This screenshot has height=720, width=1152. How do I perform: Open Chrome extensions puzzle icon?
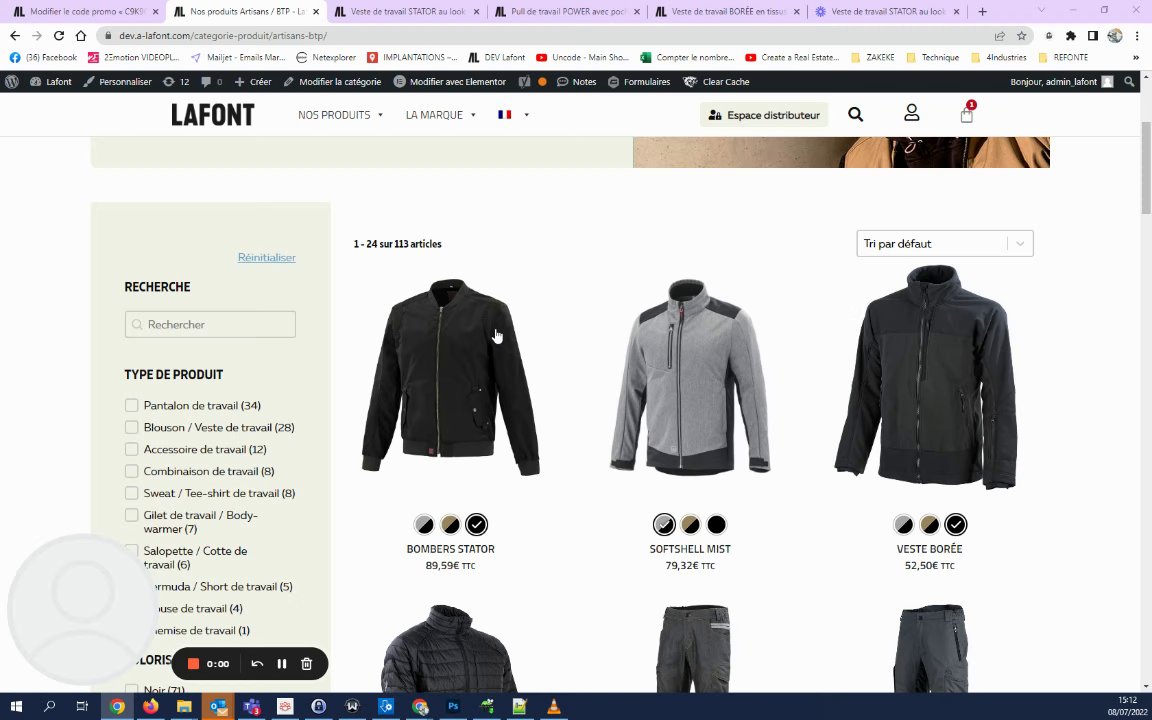[x=1070, y=35]
